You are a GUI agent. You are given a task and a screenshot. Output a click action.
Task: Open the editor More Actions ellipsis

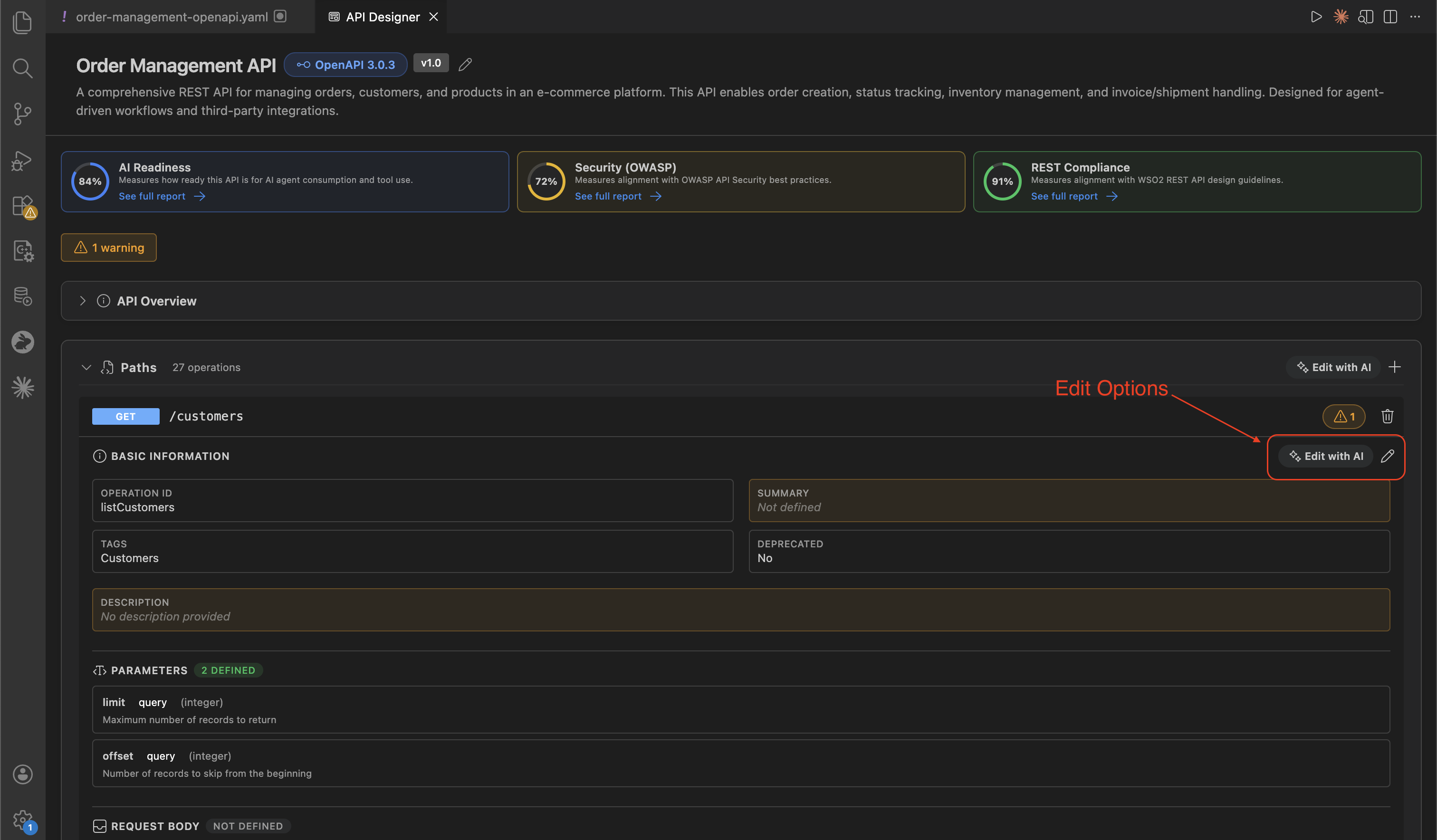(1415, 17)
